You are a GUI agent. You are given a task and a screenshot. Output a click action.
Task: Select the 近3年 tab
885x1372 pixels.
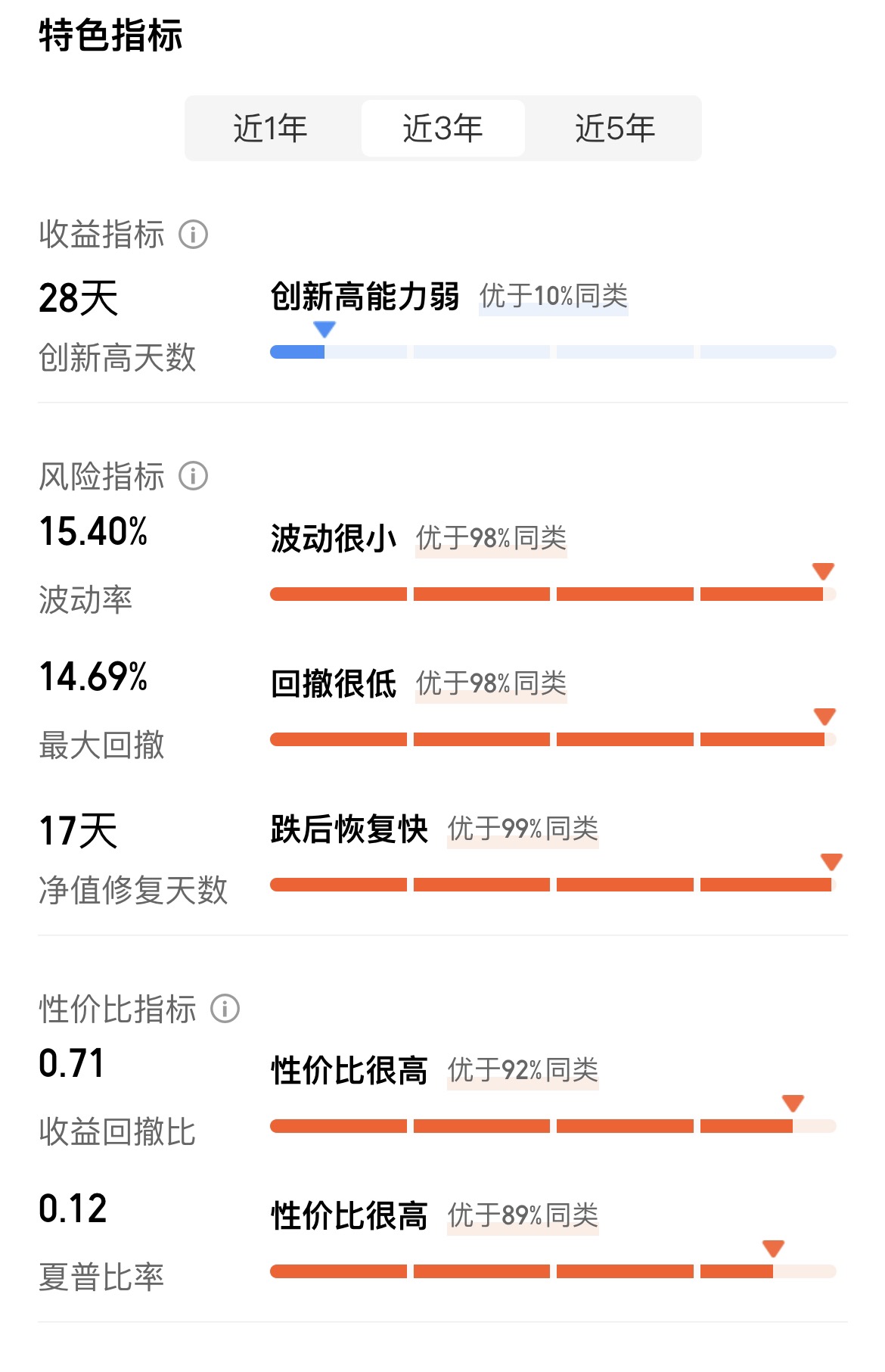[x=443, y=129]
